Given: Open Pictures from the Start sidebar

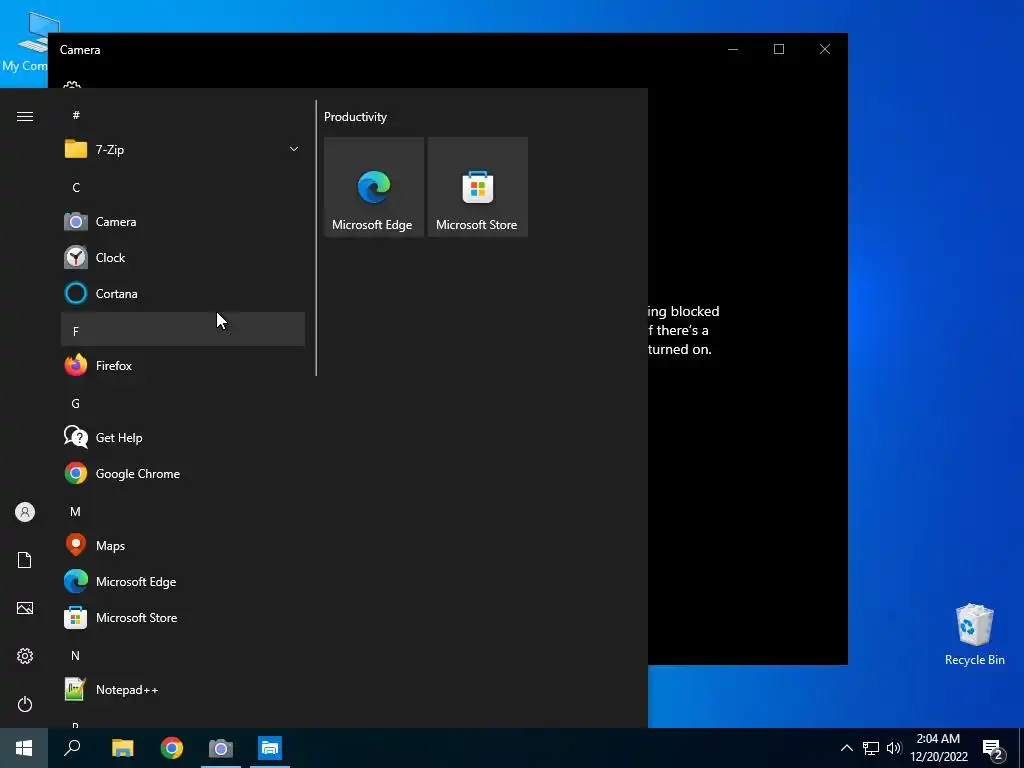Looking at the screenshot, I should click(x=25, y=608).
